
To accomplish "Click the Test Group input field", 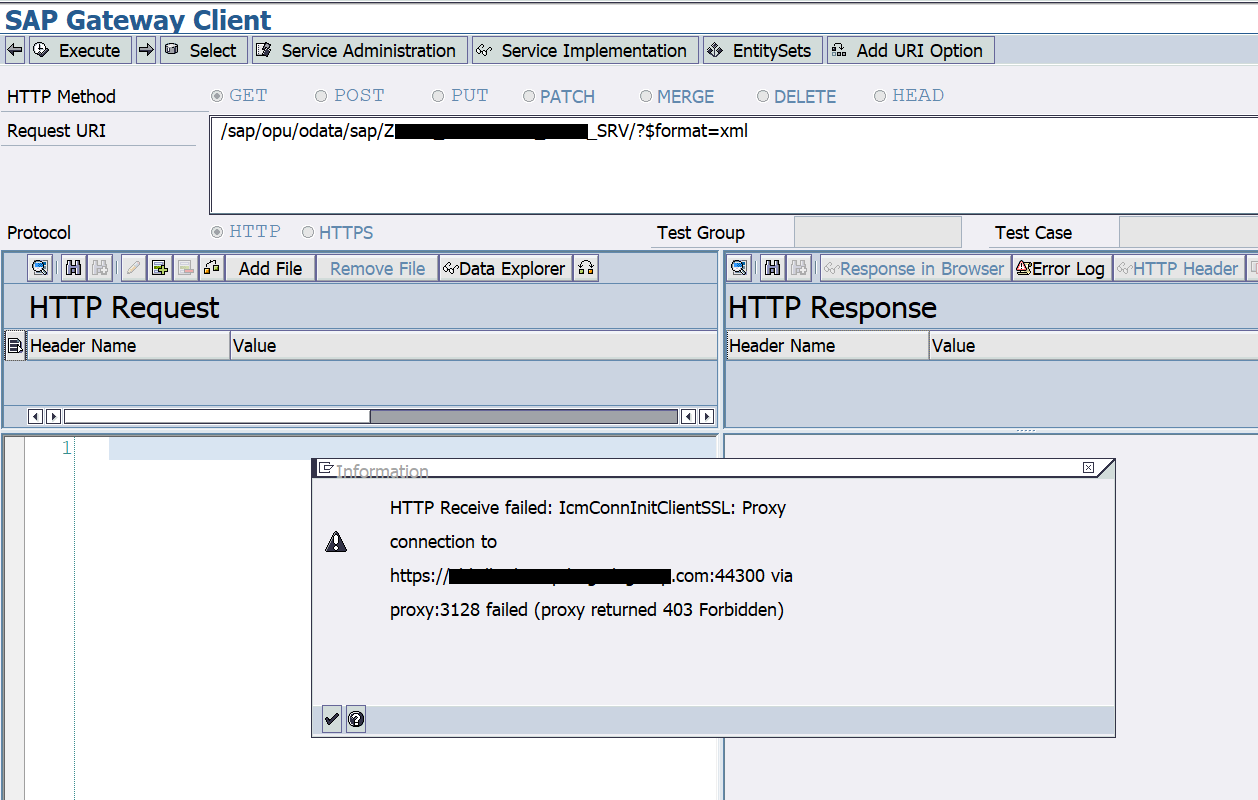I will tap(877, 232).
